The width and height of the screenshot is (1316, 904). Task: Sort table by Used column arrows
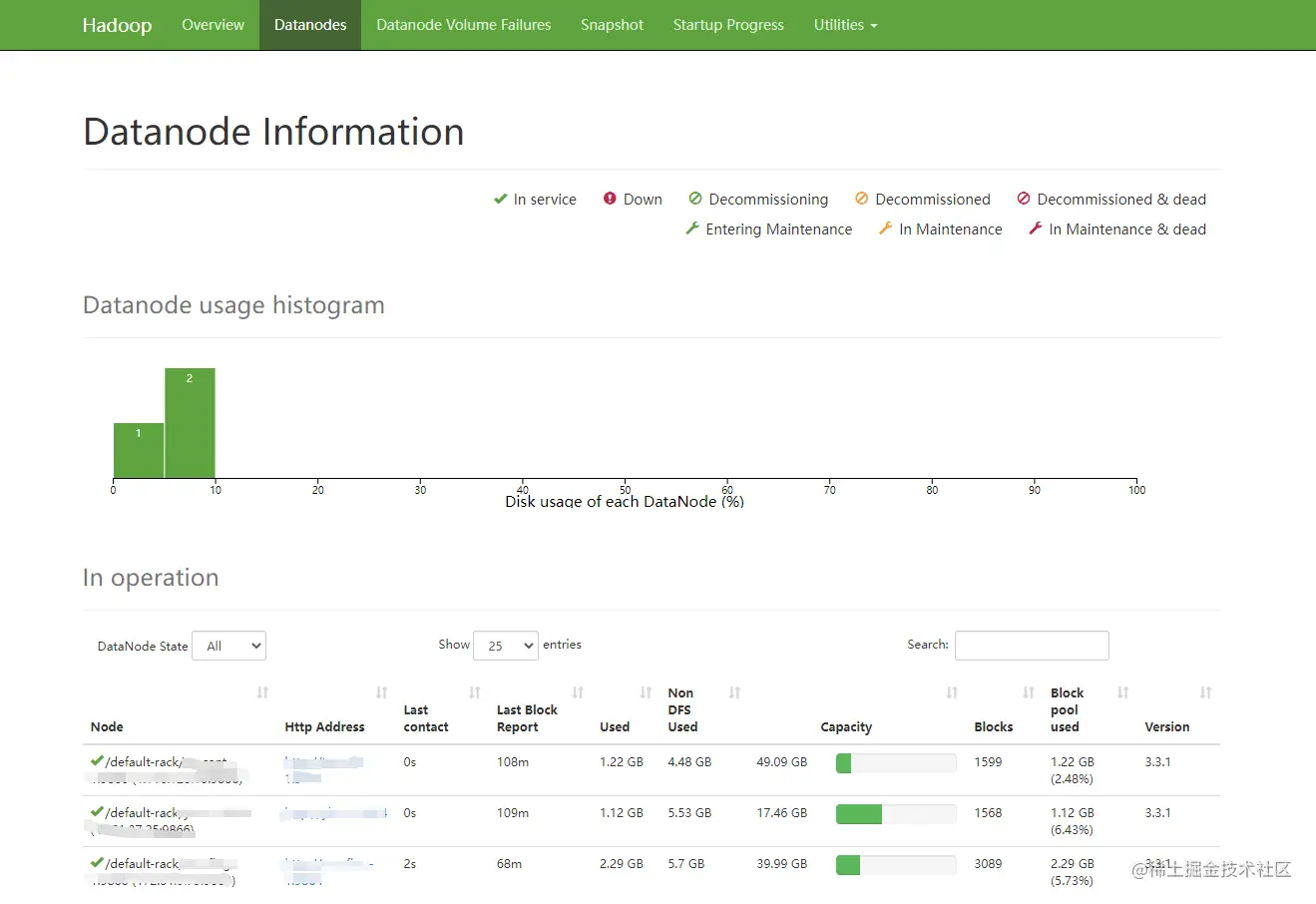646,692
